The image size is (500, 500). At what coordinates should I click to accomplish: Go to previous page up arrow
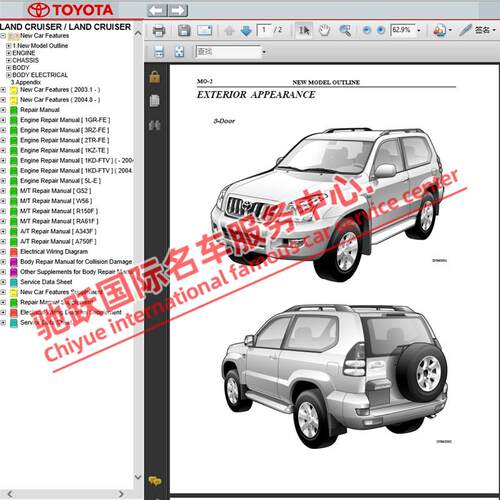[229, 31]
